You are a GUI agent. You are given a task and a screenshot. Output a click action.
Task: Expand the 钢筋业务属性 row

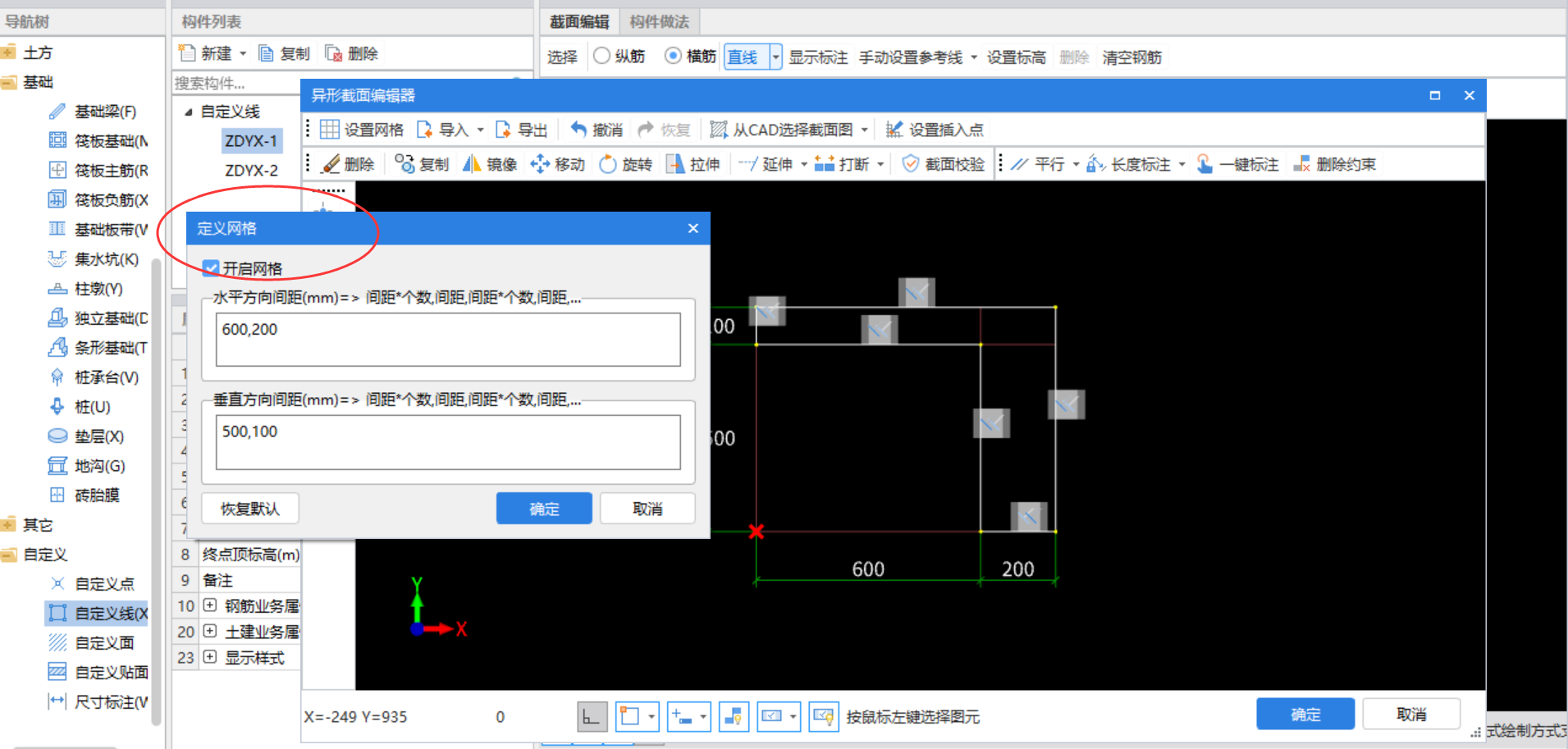pyautogui.click(x=210, y=605)
